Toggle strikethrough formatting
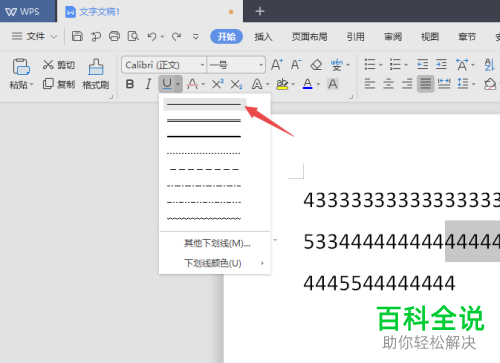Image resolution: width=500 pixels, height=363 pixels. 192,84
